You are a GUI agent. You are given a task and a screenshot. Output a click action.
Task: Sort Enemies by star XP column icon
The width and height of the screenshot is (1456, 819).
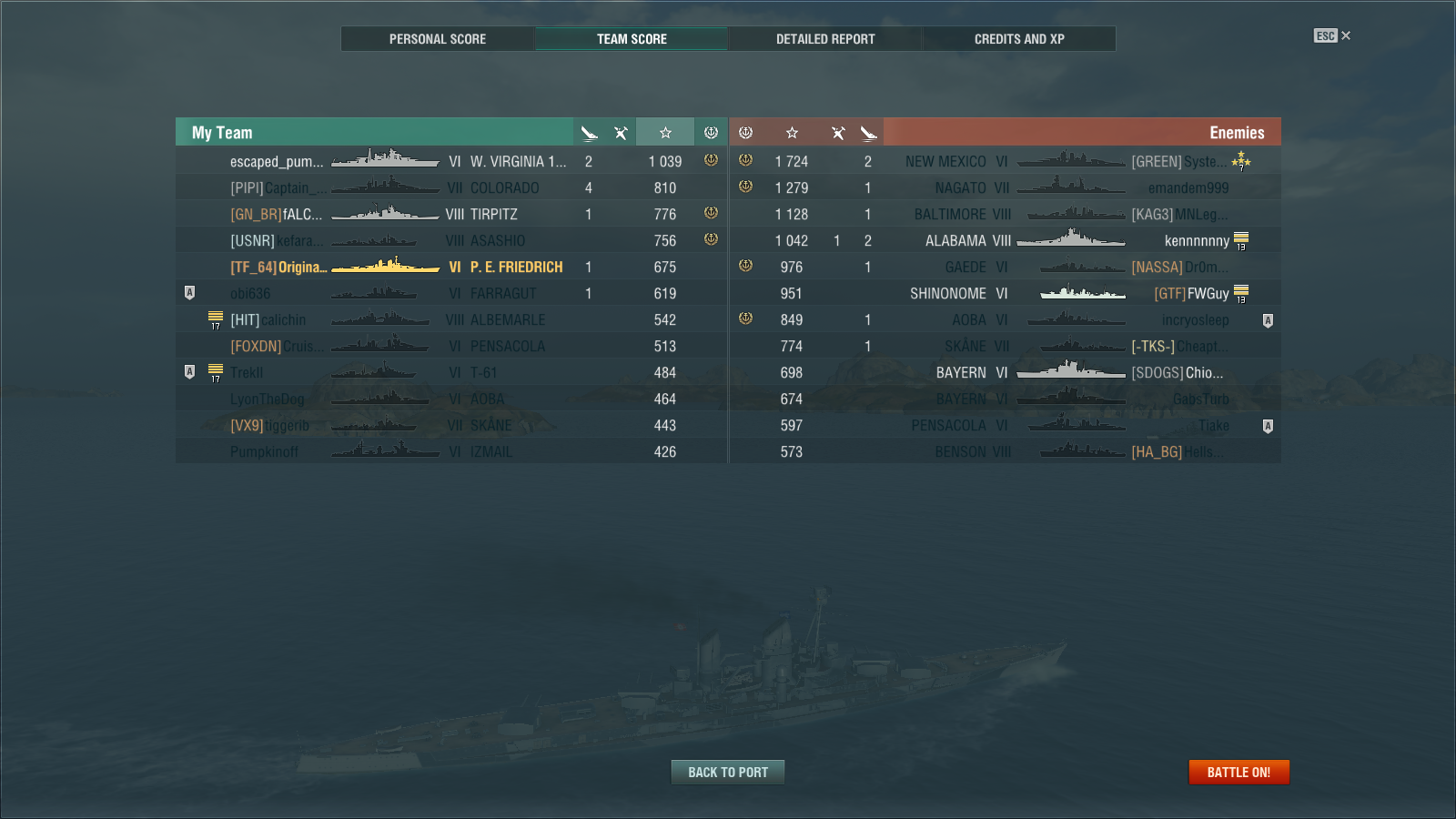792,133
